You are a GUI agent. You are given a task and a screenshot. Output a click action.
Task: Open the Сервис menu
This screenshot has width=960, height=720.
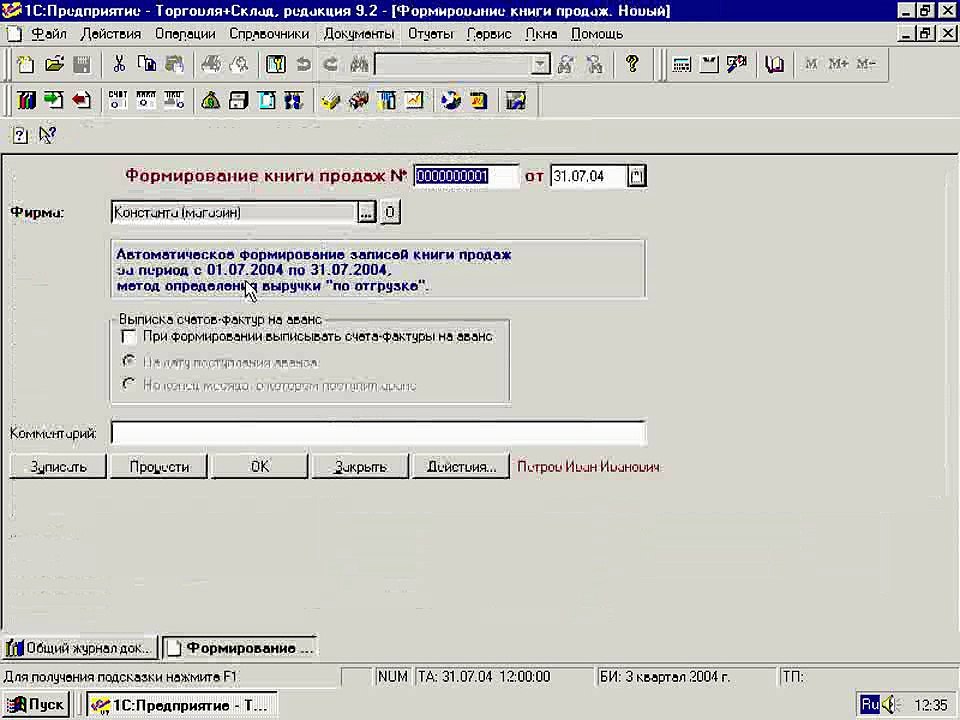pos(489,34)
